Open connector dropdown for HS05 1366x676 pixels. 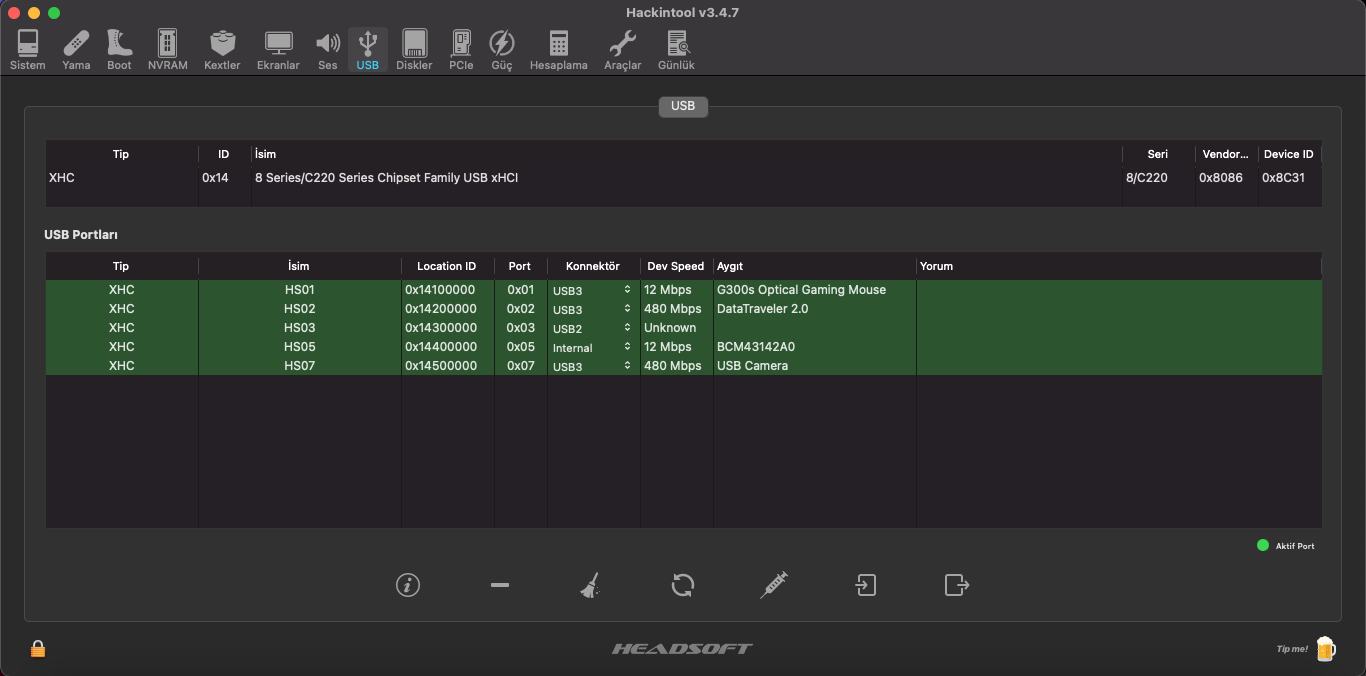(593, 347)
